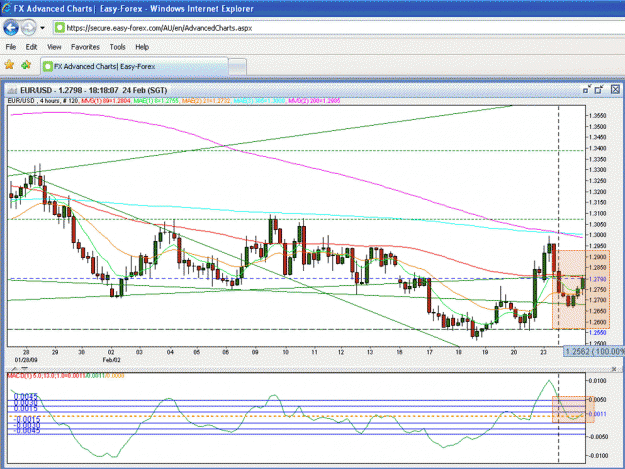Click the address bar showing secure.easy-forex.com URL
The image size is (625, 469).
pos(339,28)
